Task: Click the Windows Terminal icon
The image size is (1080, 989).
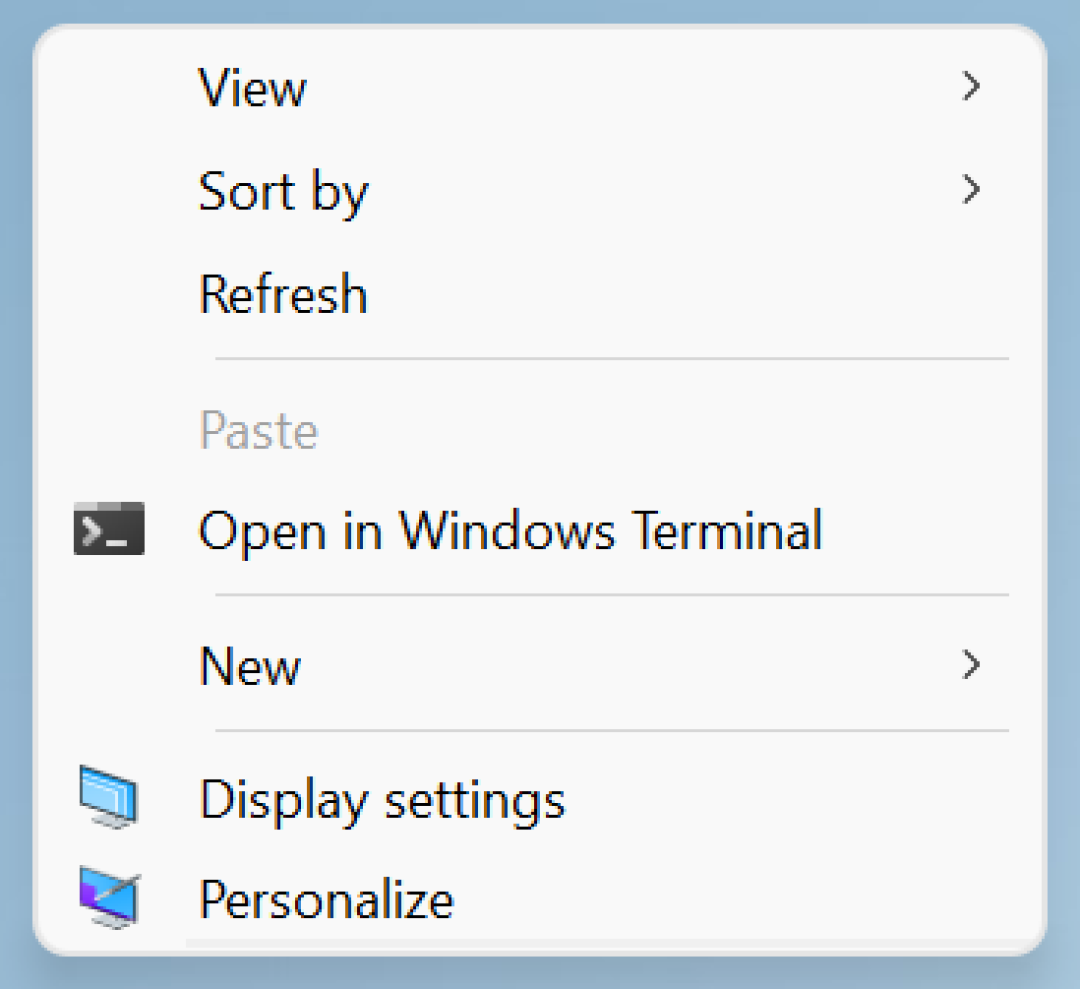Action: click(109, 528)
